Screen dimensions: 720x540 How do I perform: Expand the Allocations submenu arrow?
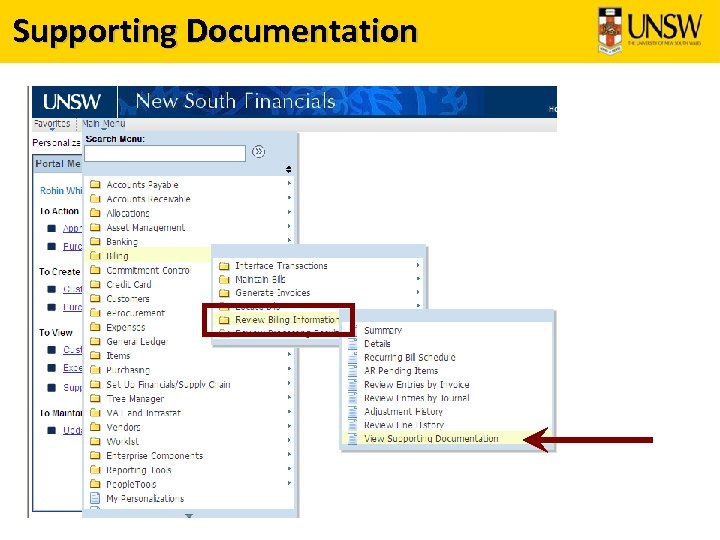tap(289, 212)
